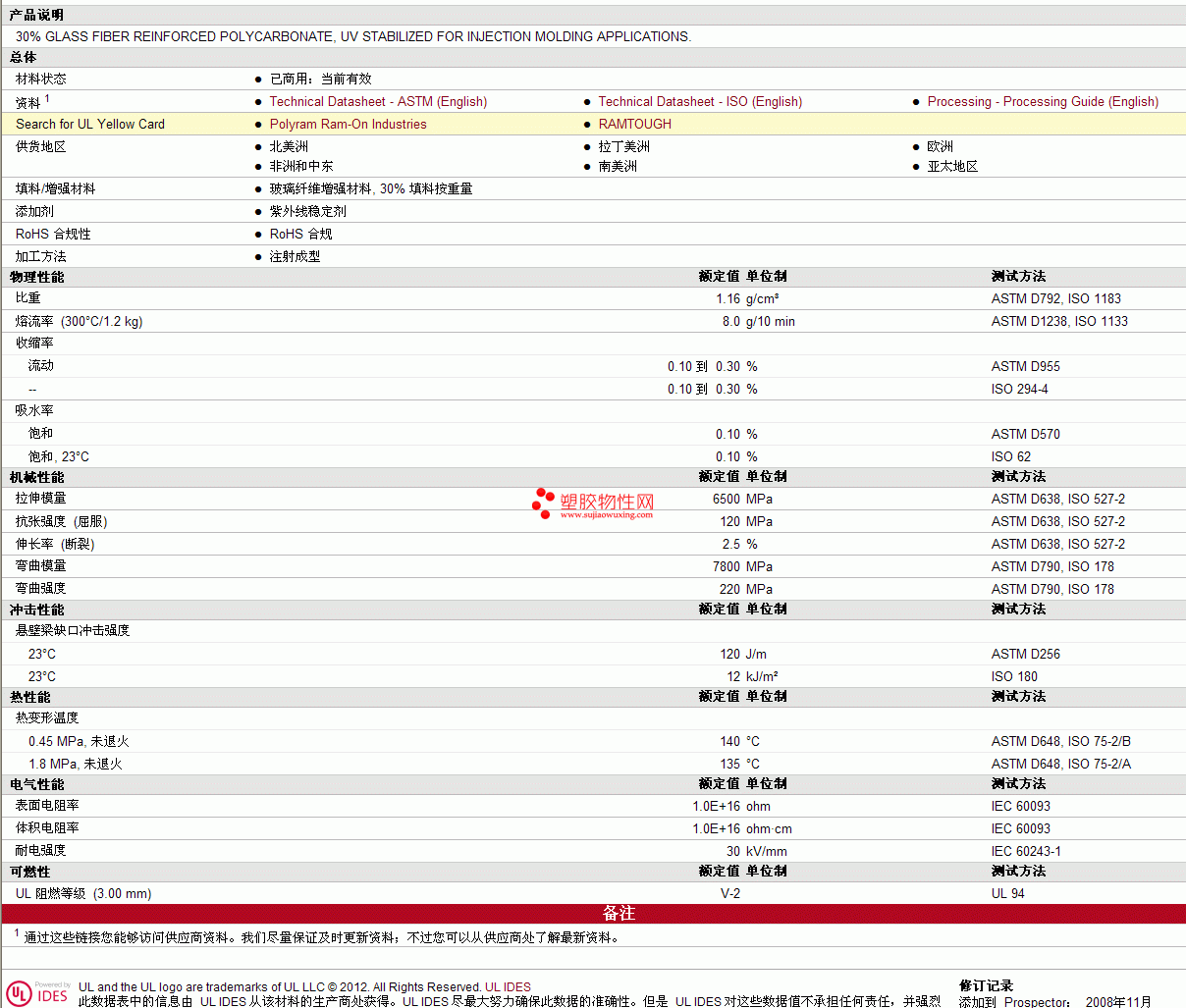Click the 产品说明 section header
This screenshot has width=1186, height=1008.
[x=36, y=15]
